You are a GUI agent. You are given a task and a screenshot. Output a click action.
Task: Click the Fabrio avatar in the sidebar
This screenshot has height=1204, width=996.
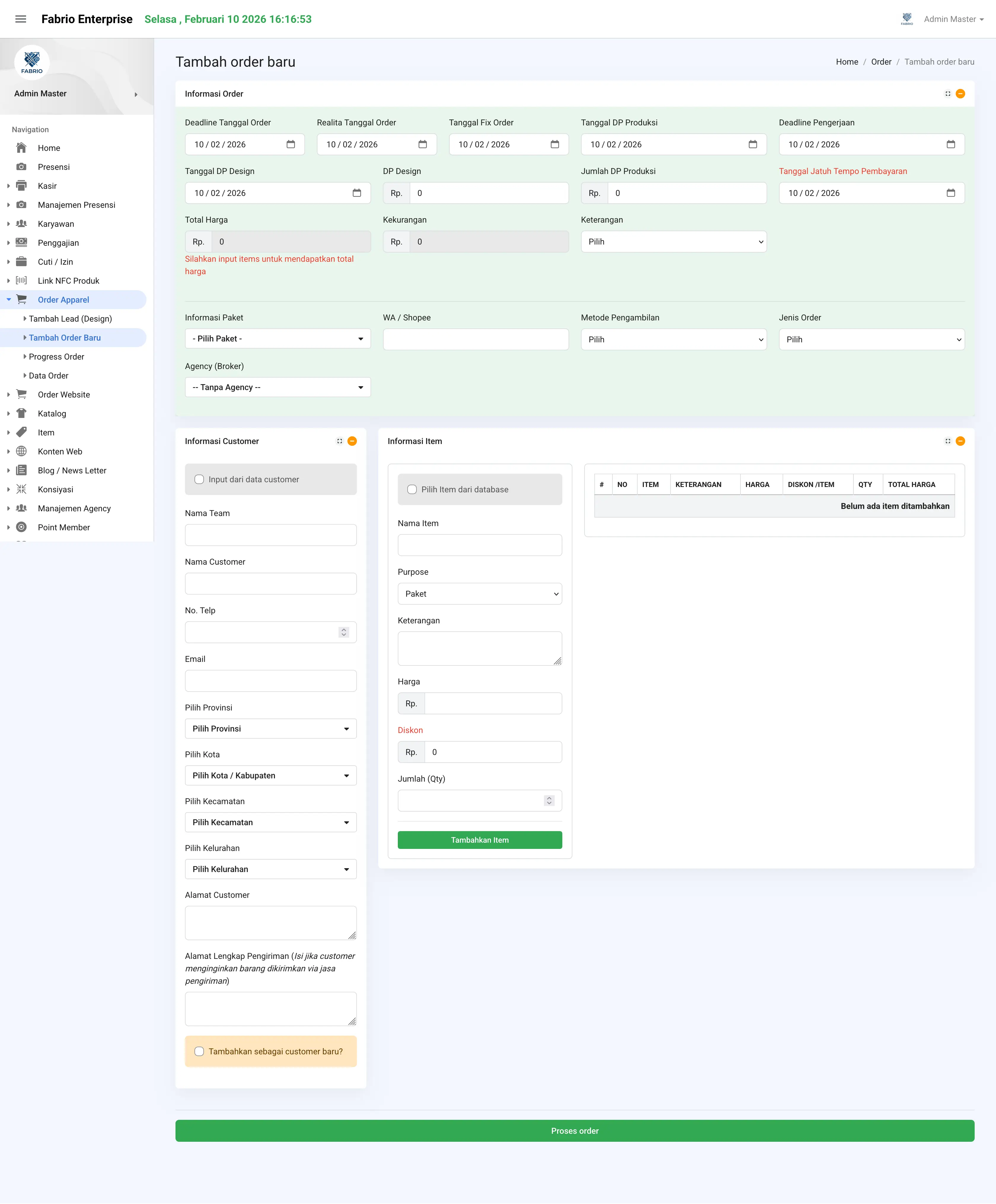[32, 62]
